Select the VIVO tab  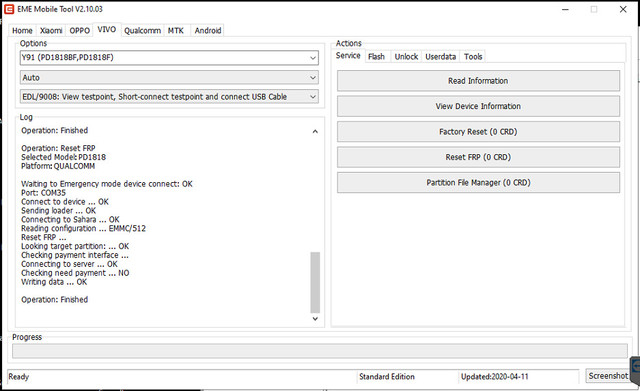pyautogui.click(x=107, y=29)
